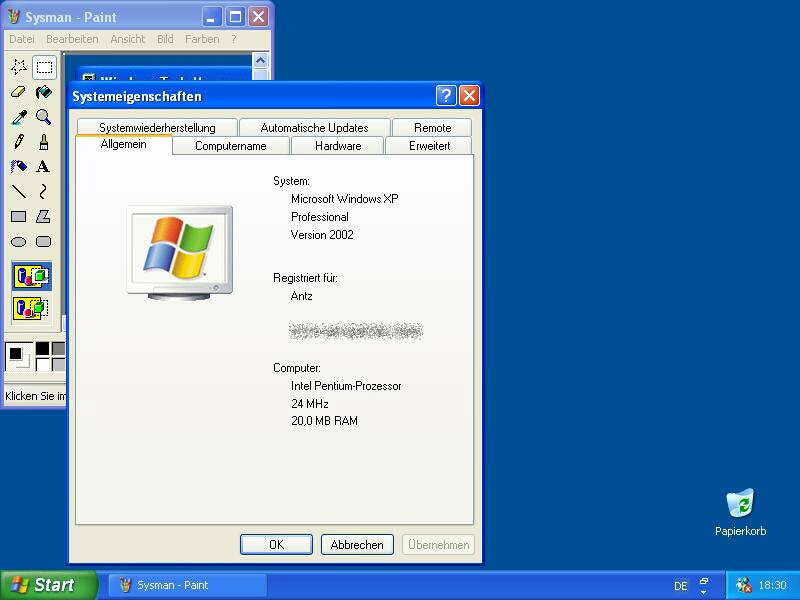Pick the Airbrush spray tool

click(19, 167)
